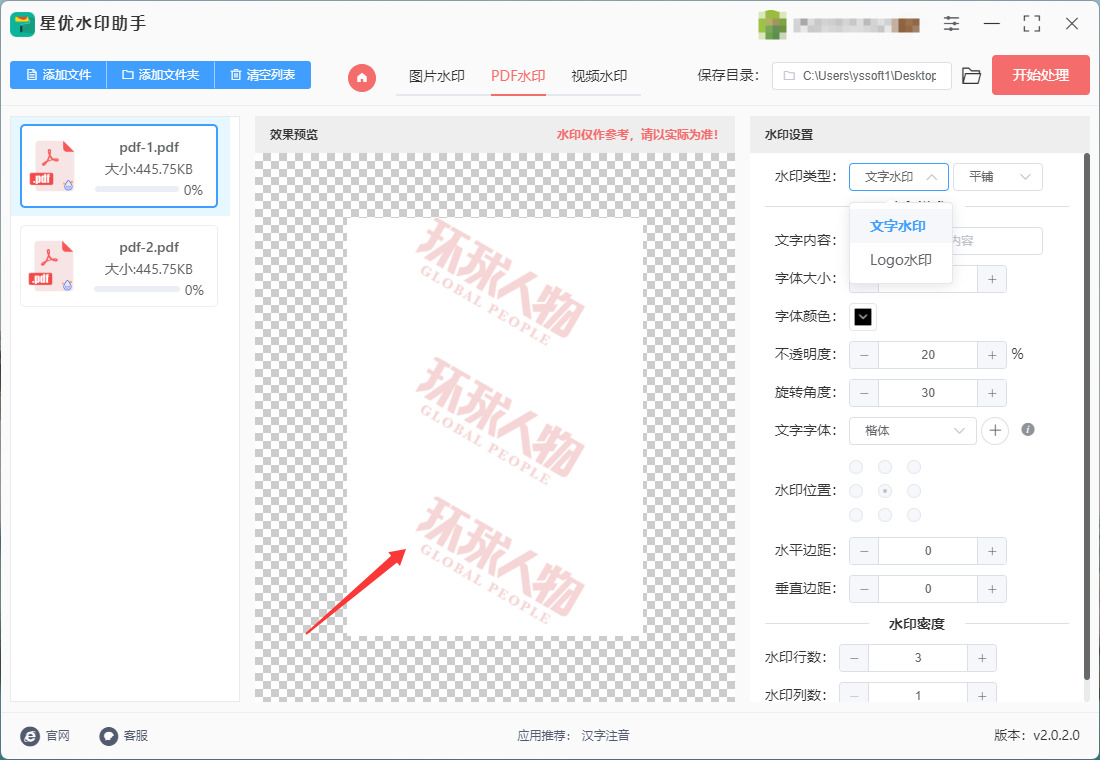1100x760 pixels.
Task: Open 官网 link
Action: coord(58,735)
